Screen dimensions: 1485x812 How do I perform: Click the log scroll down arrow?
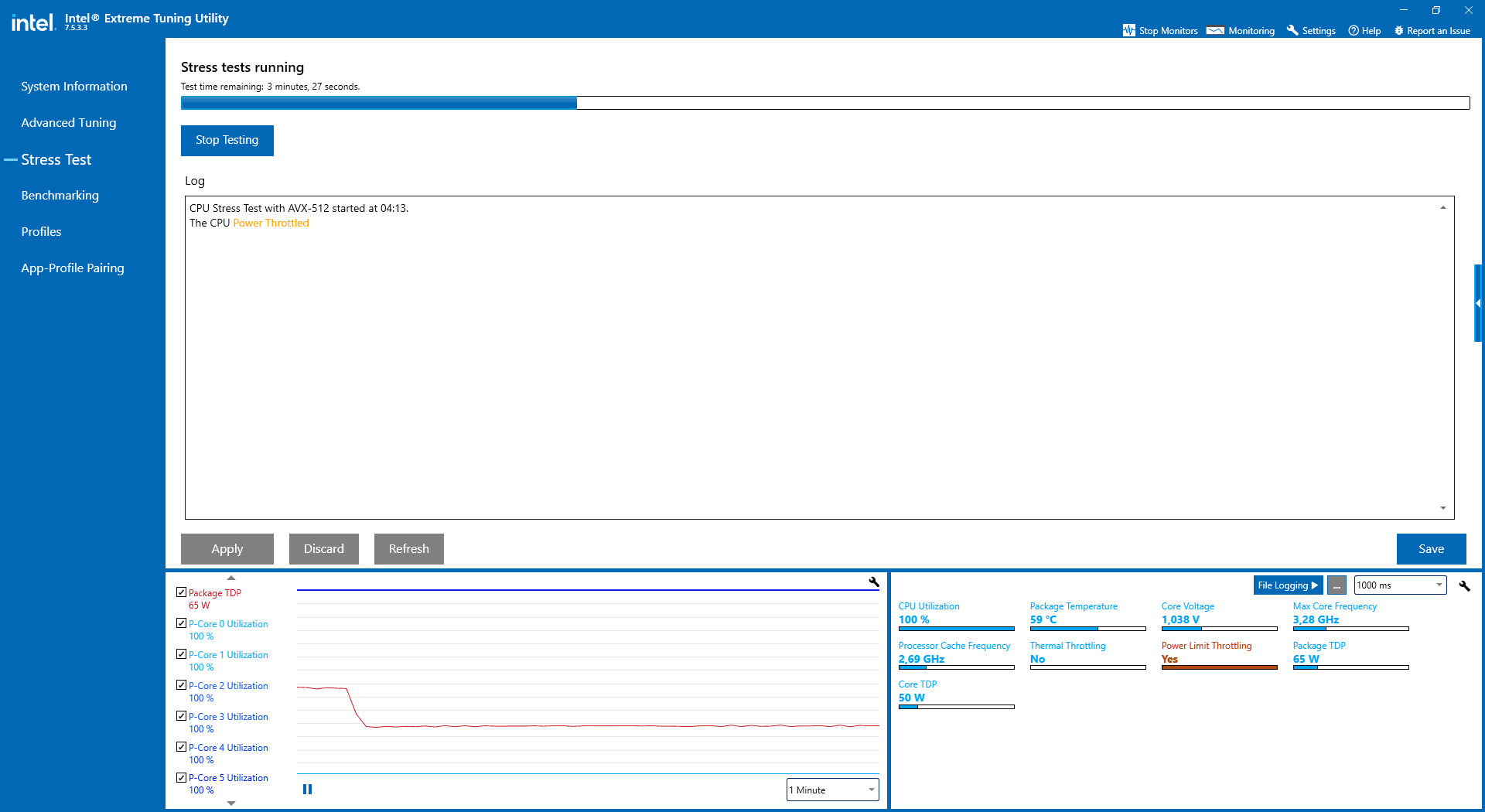pos(1443,508)
